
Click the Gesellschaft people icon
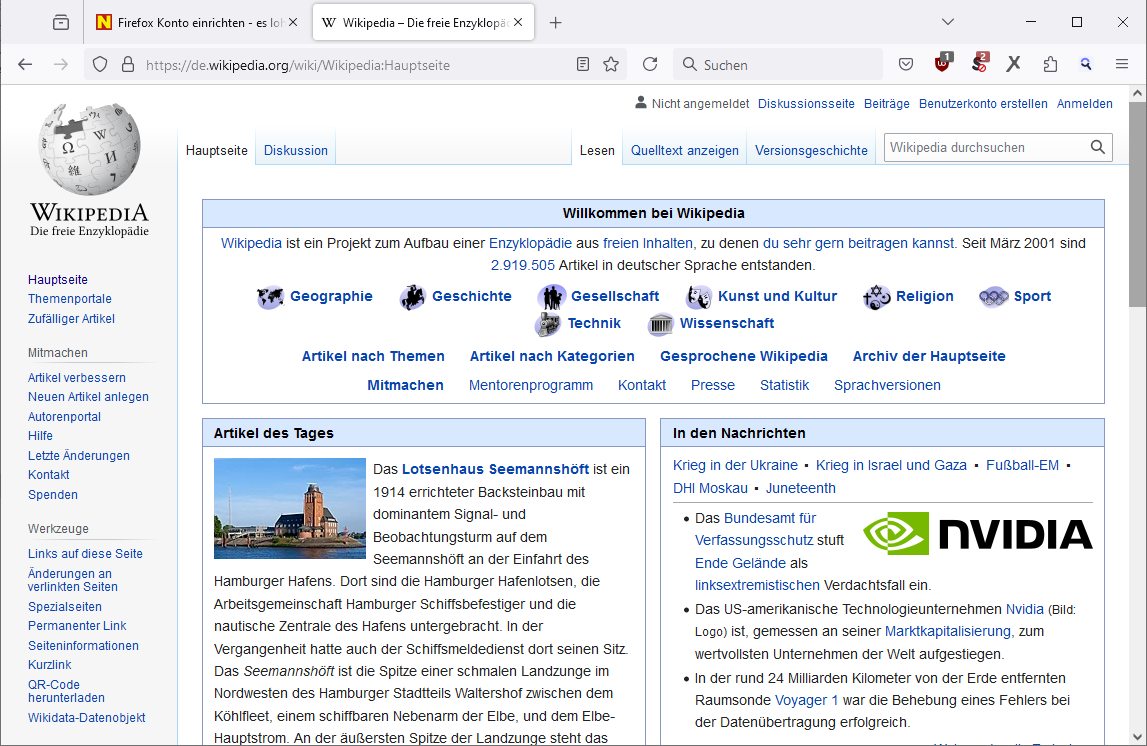(x=552, y=297)
